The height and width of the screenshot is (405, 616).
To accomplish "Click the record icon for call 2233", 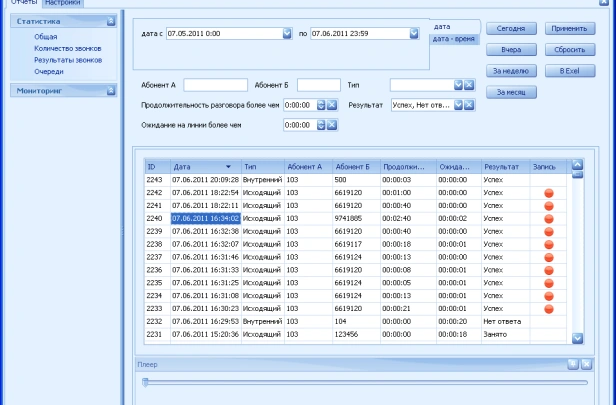I will (x=548, y=309).
